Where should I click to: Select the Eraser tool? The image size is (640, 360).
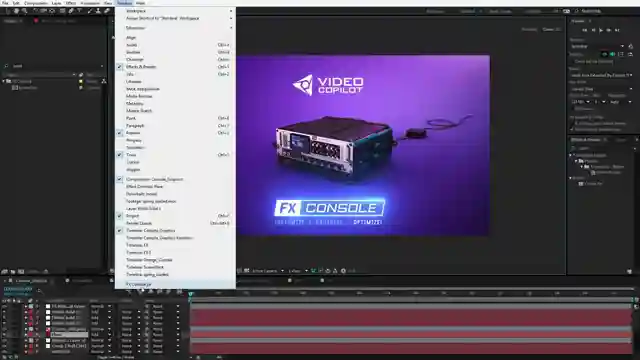(x=107, y=11)
